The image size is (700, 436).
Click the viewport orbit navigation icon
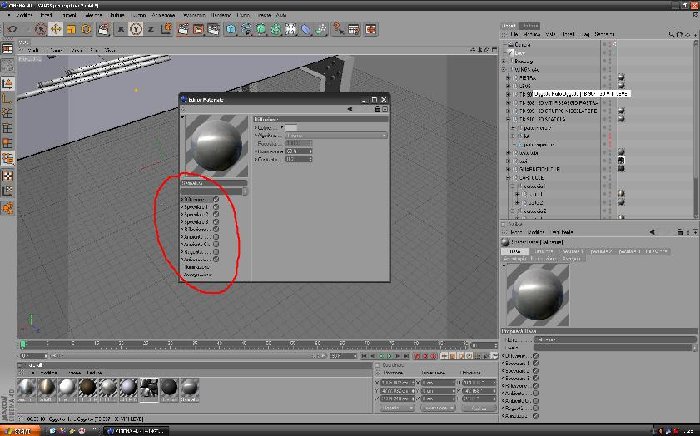(487, 50)
